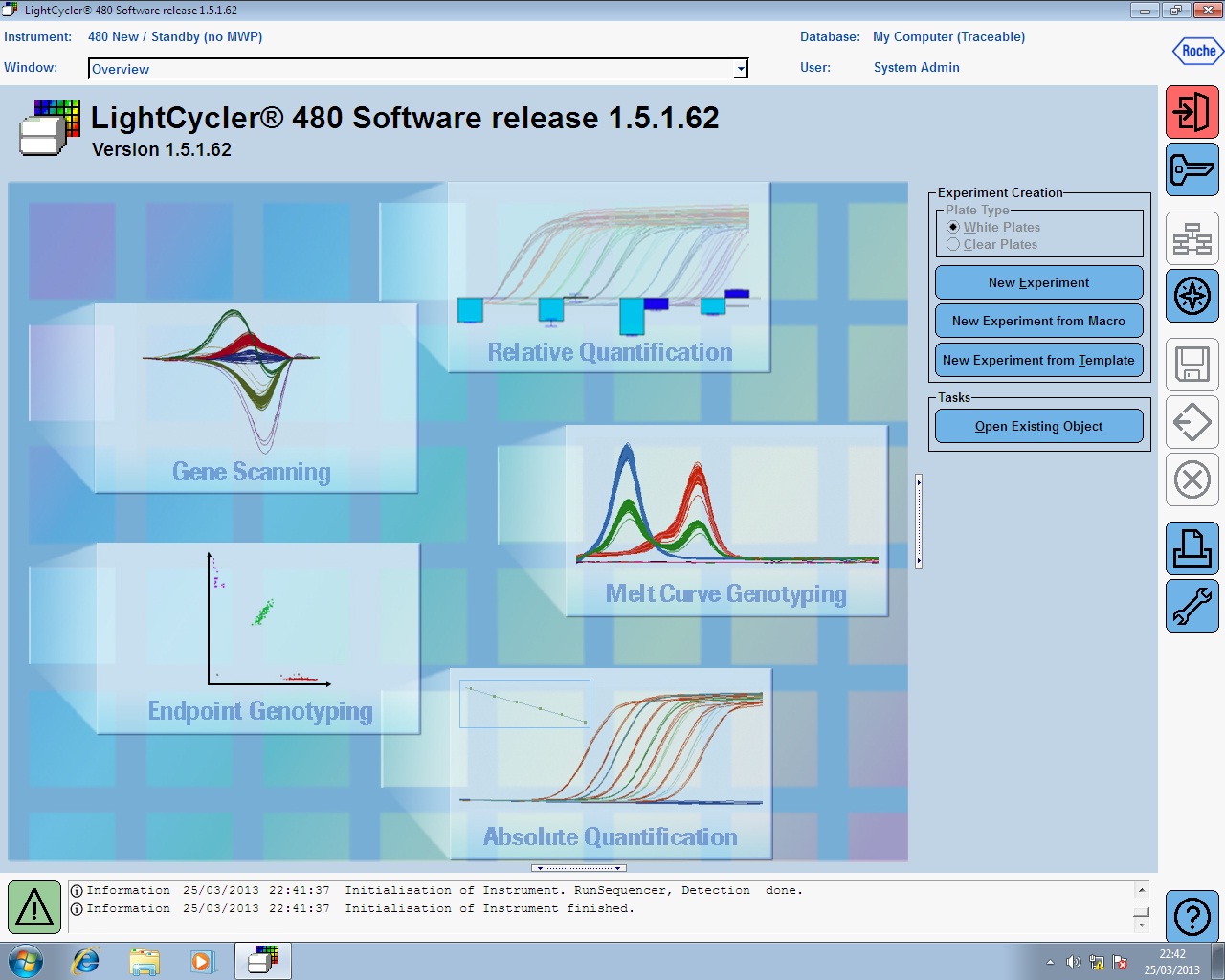Open Internet Explorer from the taskbar

[x=86, y=961]
